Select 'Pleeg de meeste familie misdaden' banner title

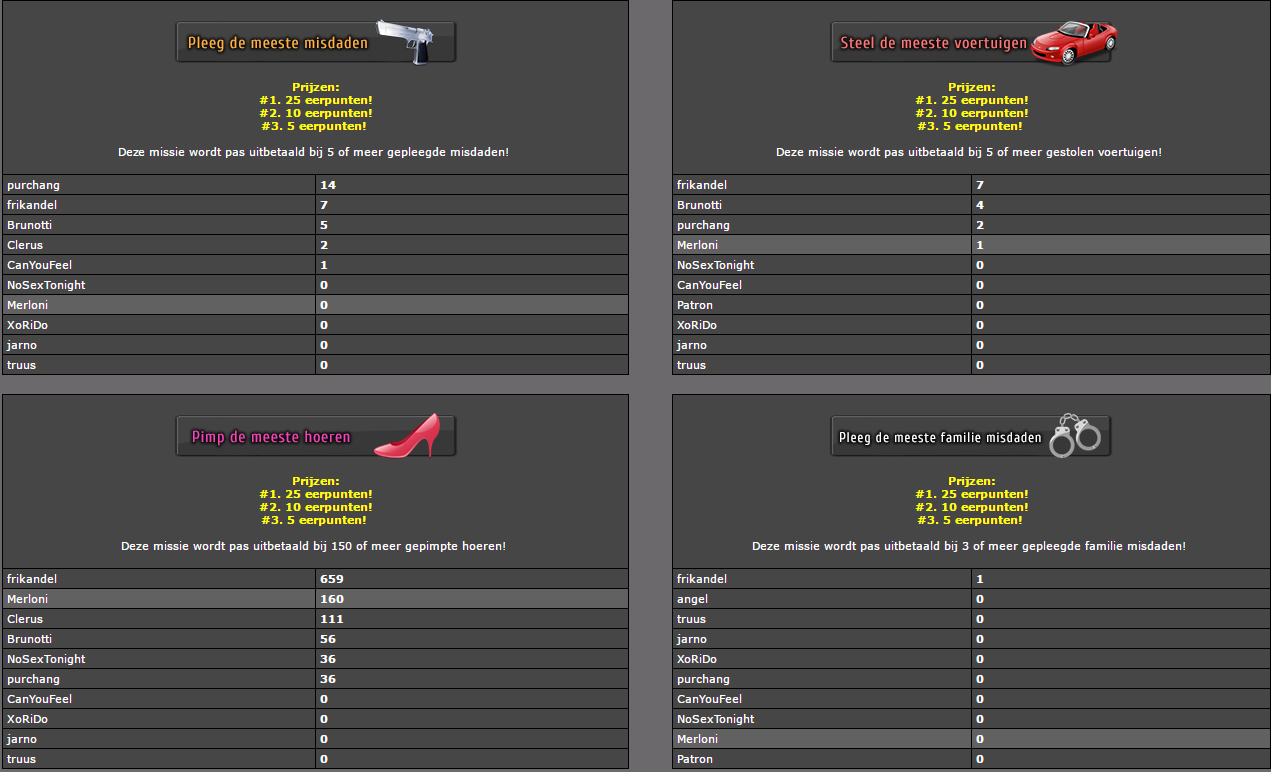(940, 437)
